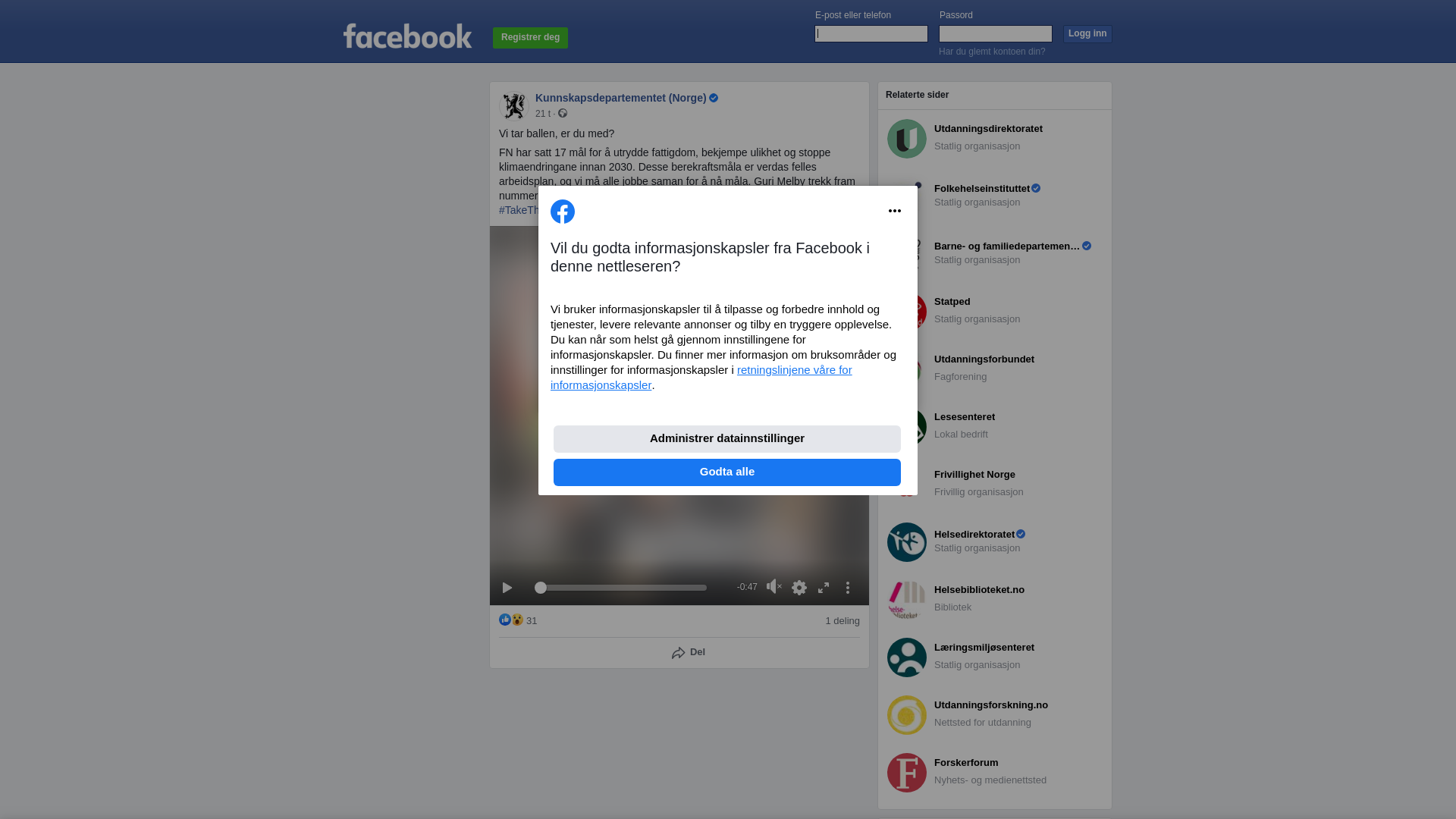Image resolution: width=1456 pixels, height=819 pixels.
Task: Open Læringsmiljøsenteret teal logo
Action: pos(907,657)
